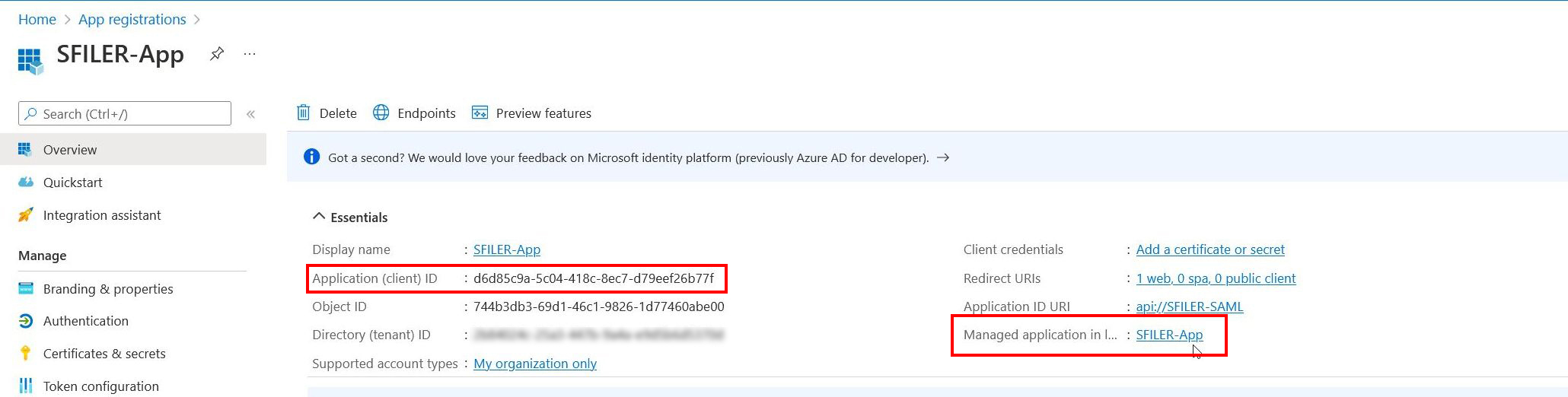The height and width of the screenshot is (397, 1568).
Task: Select Overview in the left menu
Action: (70, 150)
